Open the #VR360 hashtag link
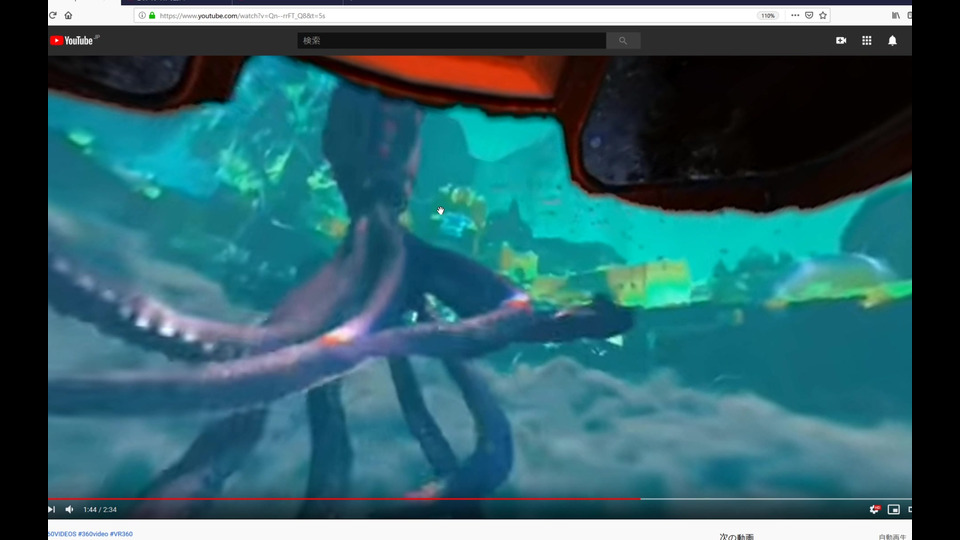 point(121,534)
